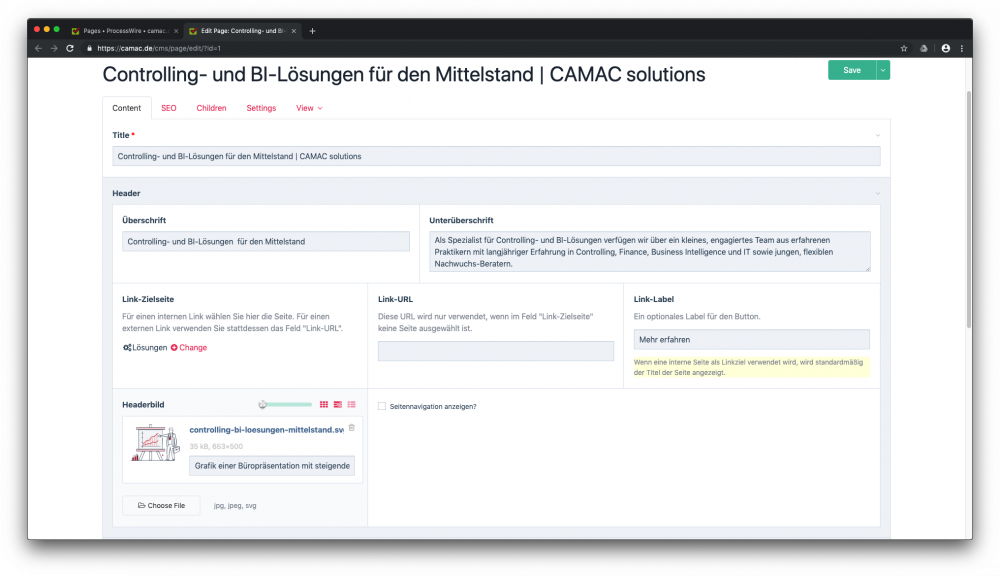Viewport: 1000px width, 576px height.
Task: Open the SEO tab
Action: pyautogui.click(x=169, y=108)
